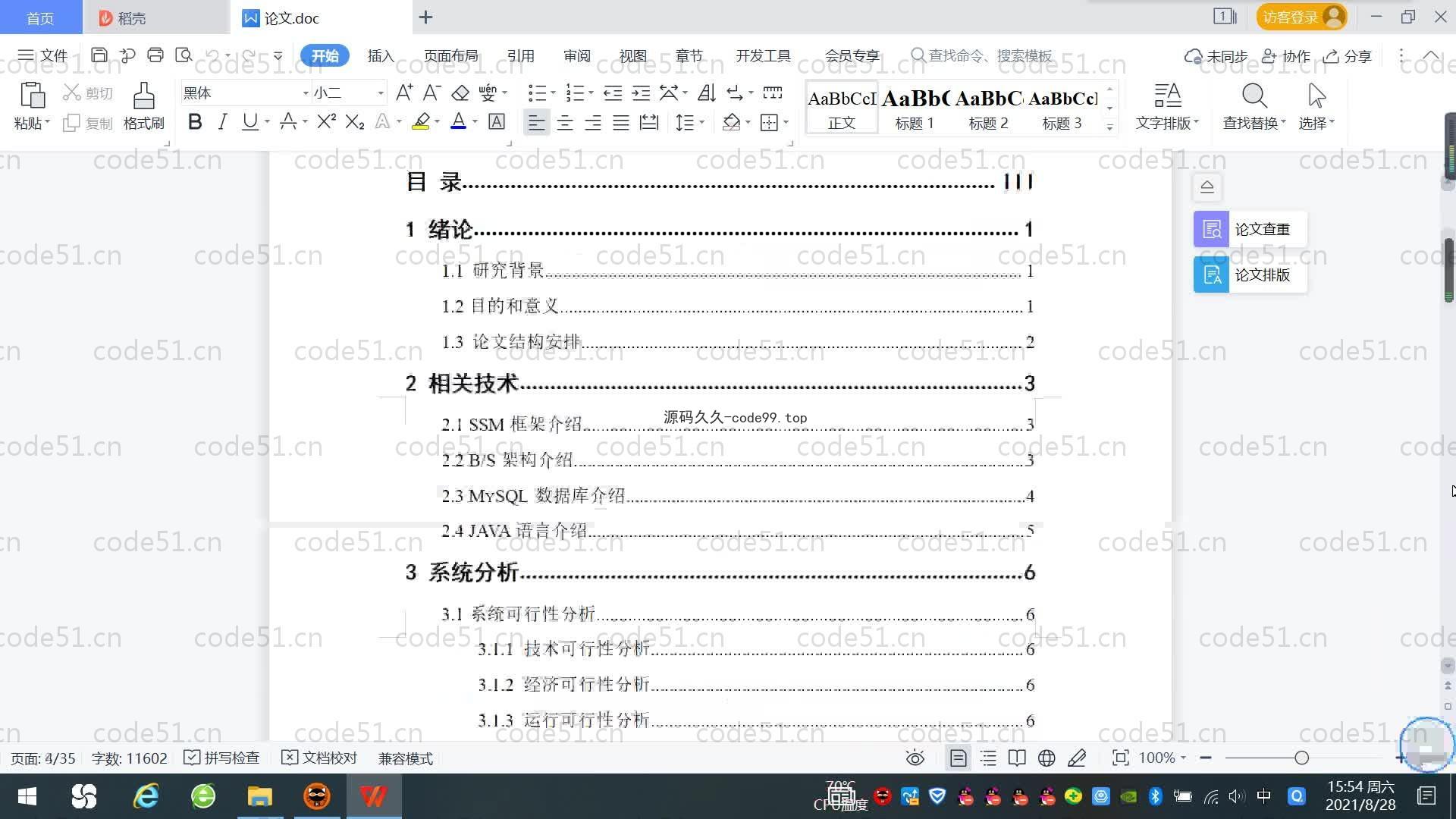This screenshot has height=819, width=1456.
Task: Open the 插入 ribbon tab
Action: click(381, 56)
